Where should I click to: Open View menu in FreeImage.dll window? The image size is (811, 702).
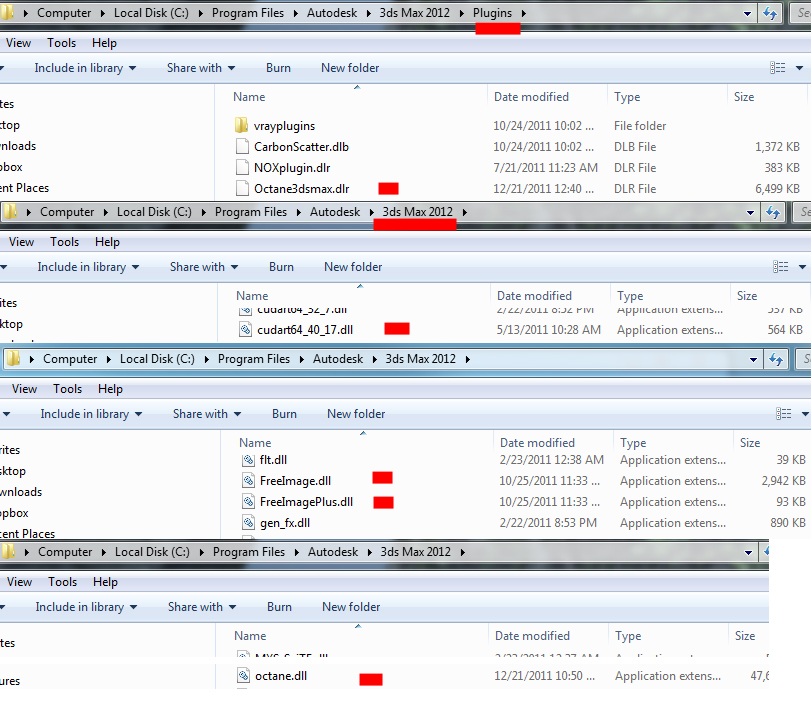pyautogui.click(x=24, y=389)
